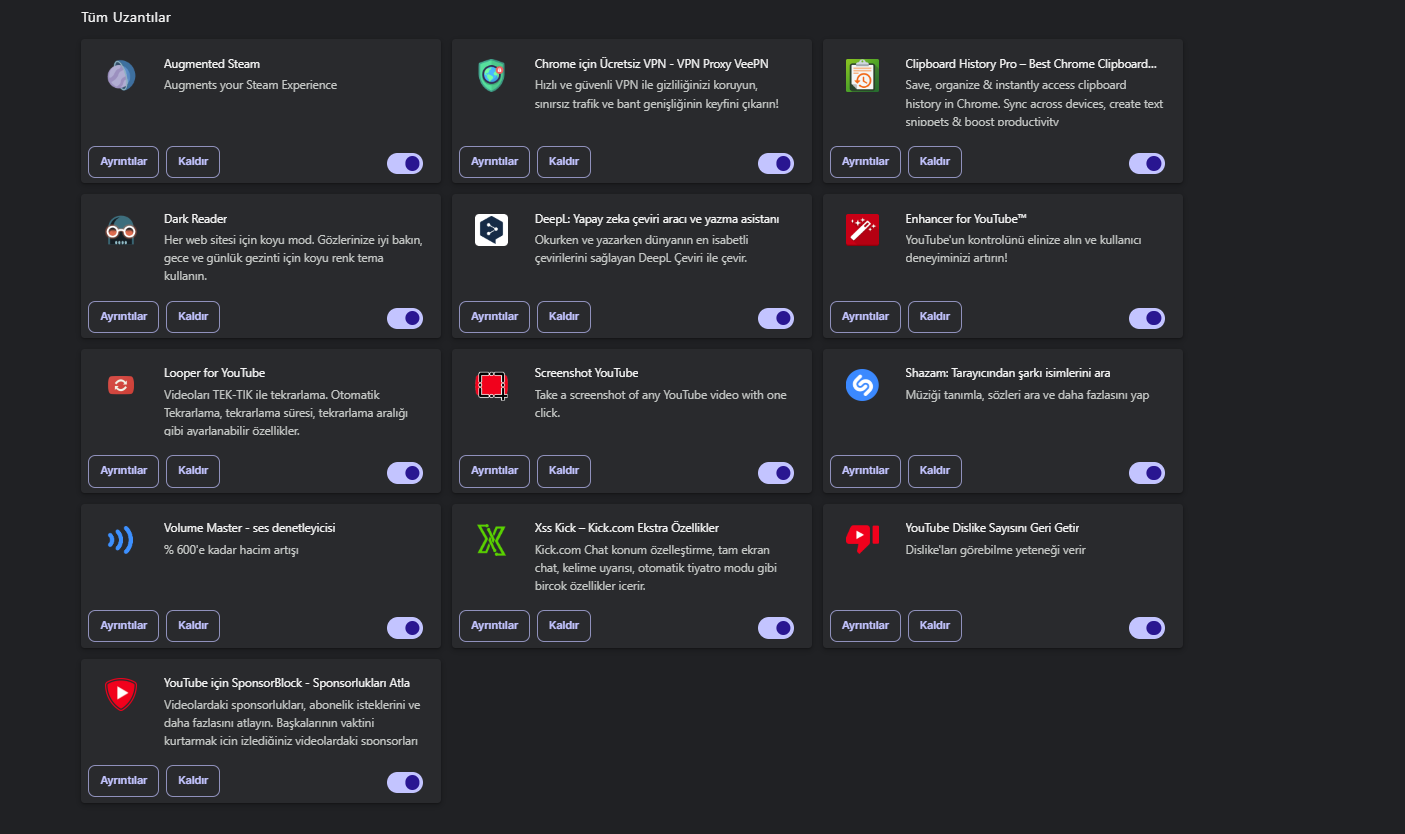Click the YouTube Dislike thumbs-down icon
This screenshot has height=834, width=1405.
click(x=862, y=540)
